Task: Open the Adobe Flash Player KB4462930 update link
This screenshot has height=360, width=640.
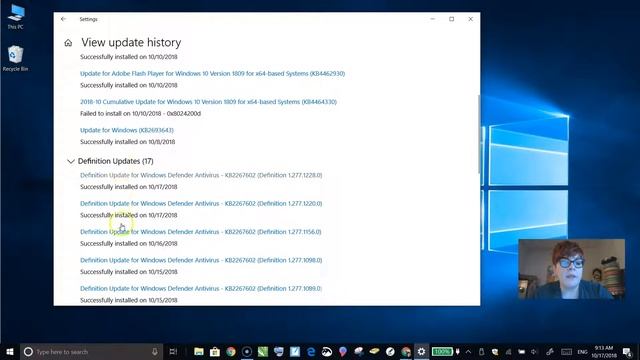Action: pyautogui.click(x=213, y=73)
